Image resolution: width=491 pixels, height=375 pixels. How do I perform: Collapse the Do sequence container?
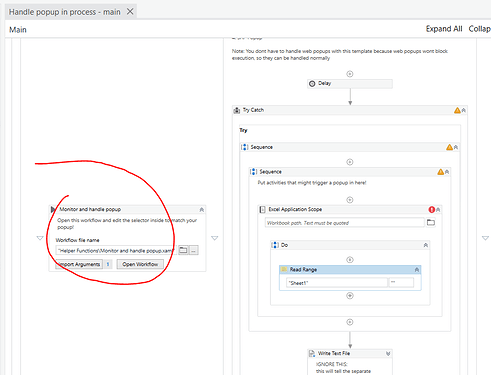[x=426, y=245]
